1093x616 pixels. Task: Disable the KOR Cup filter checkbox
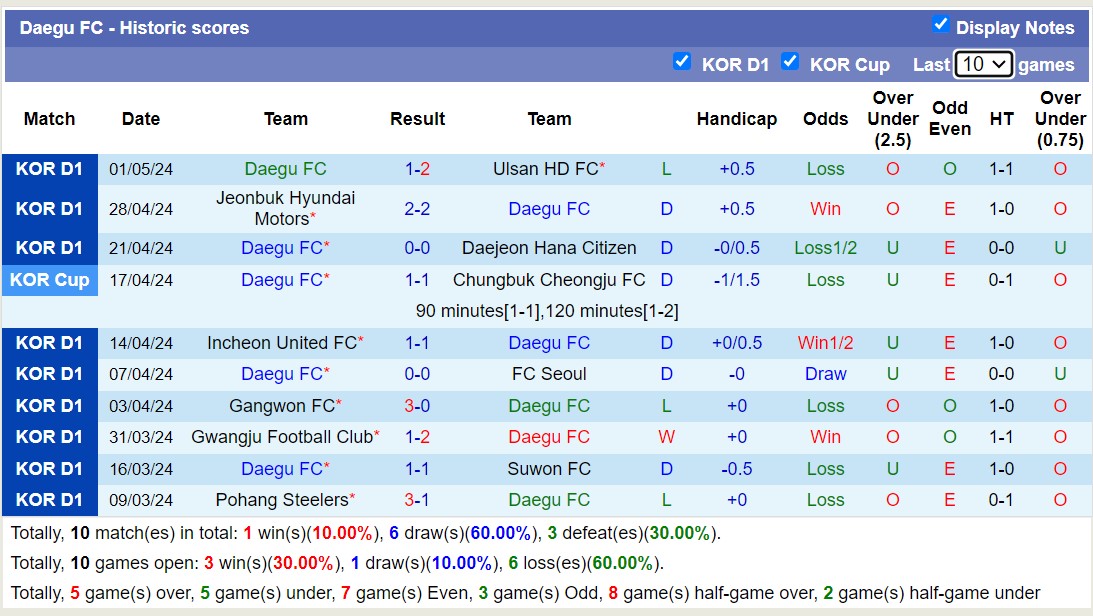click(x=790, y=61)
